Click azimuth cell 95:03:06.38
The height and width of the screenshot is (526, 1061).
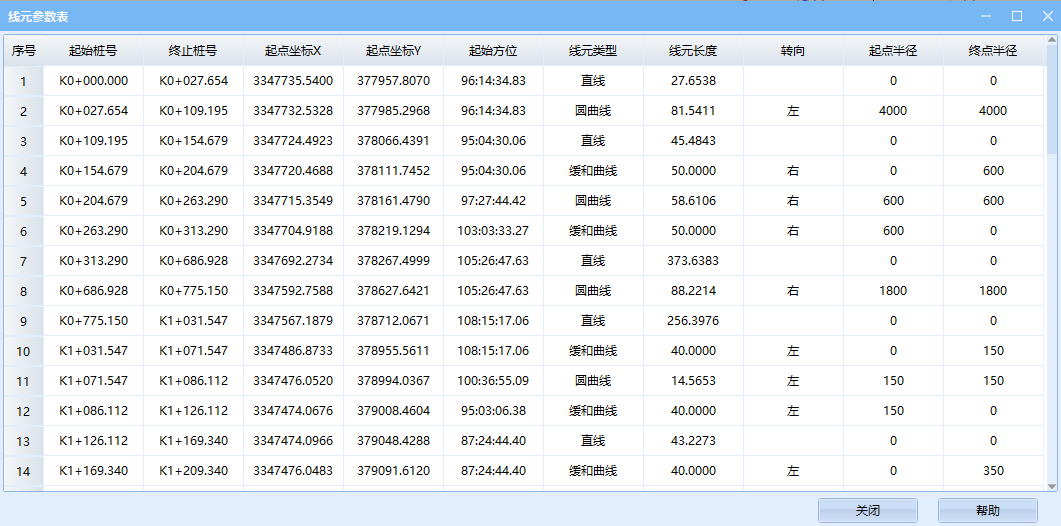click(493, 411)
